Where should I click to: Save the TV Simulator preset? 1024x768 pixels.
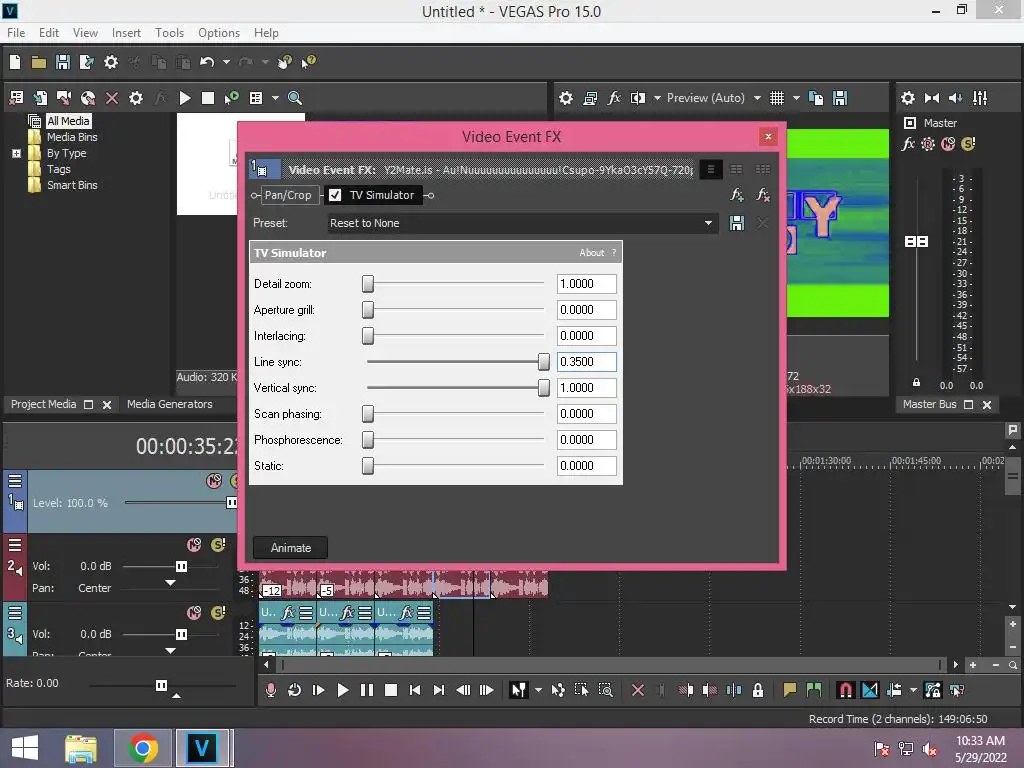[737, 223]
